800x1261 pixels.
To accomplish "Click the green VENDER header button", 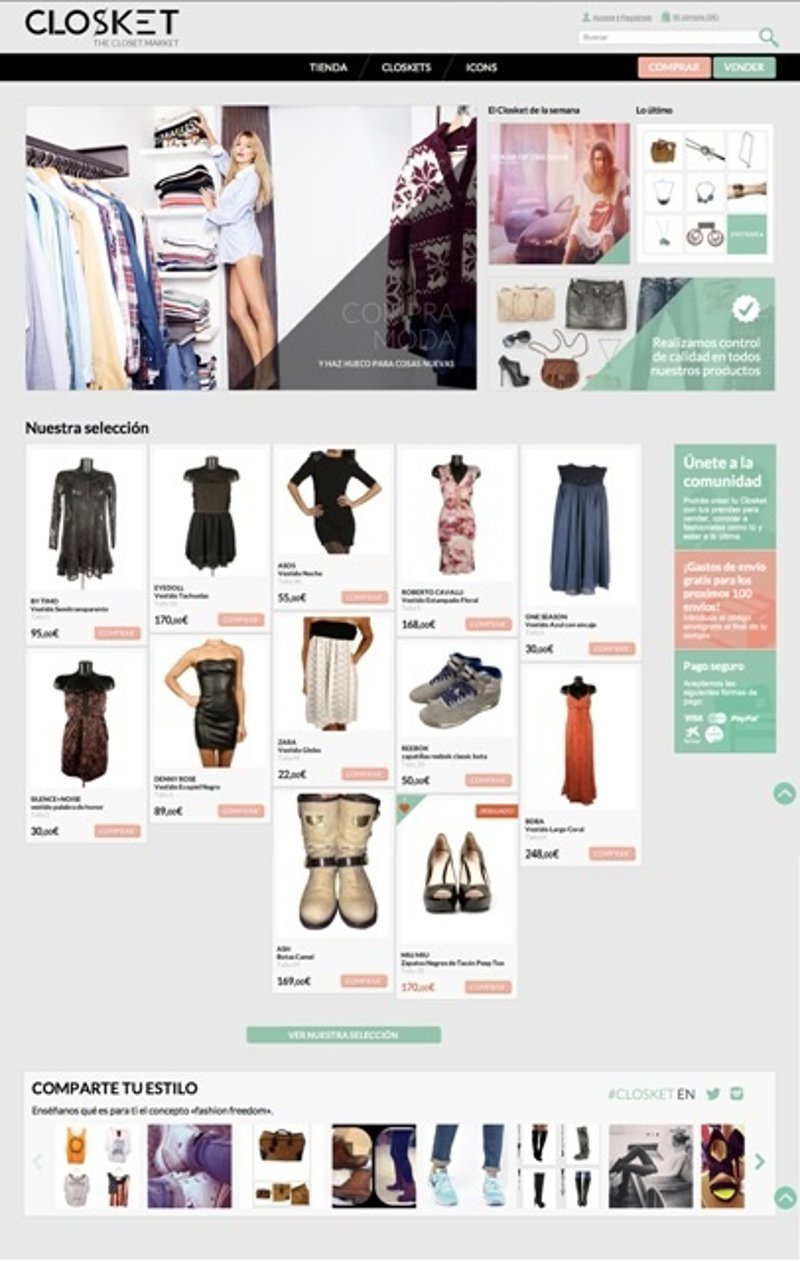I will click(x=744, y=67).
